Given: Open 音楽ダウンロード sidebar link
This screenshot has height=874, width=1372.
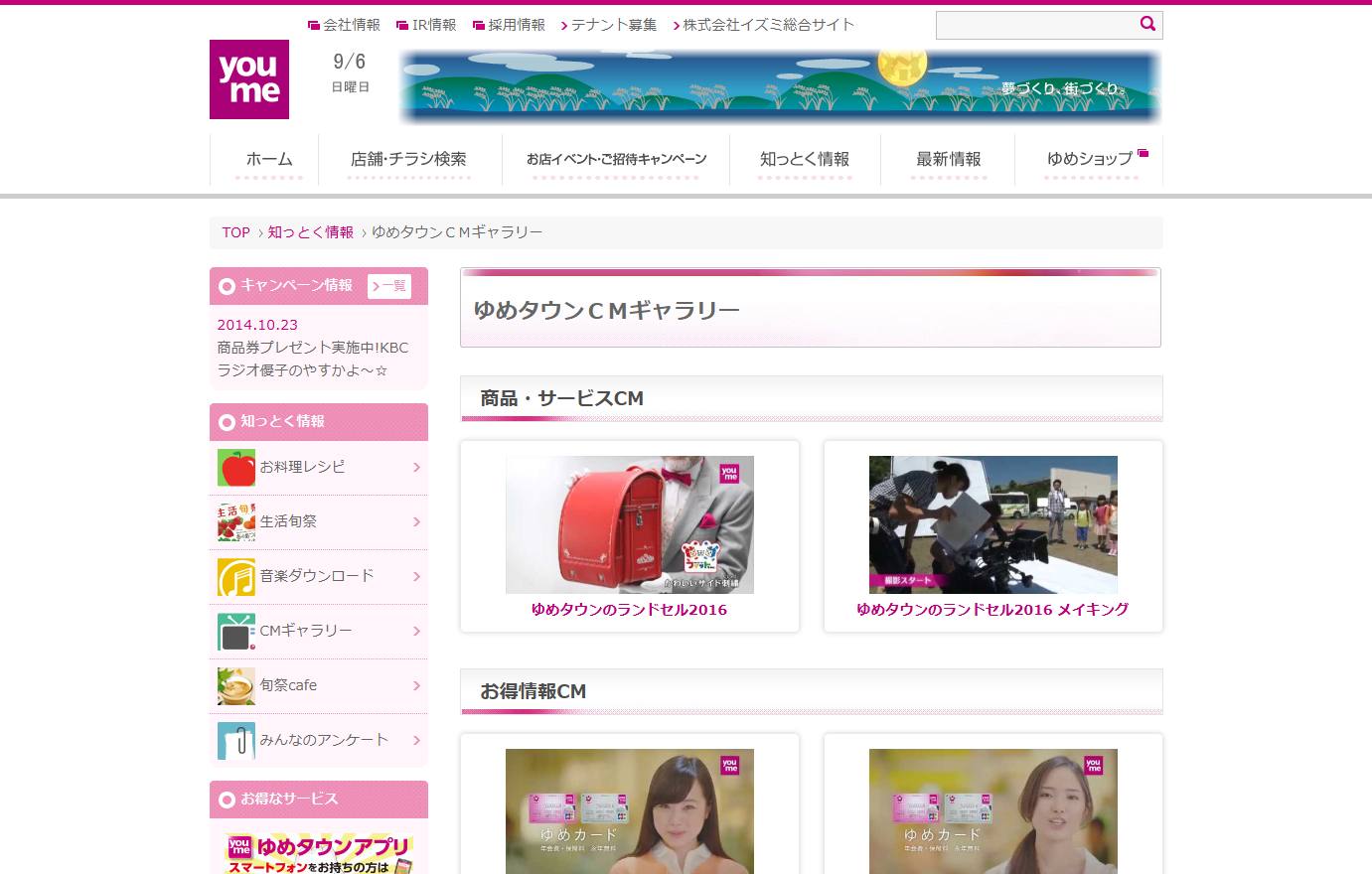Looking at the screenshot, I should (317, 576).
